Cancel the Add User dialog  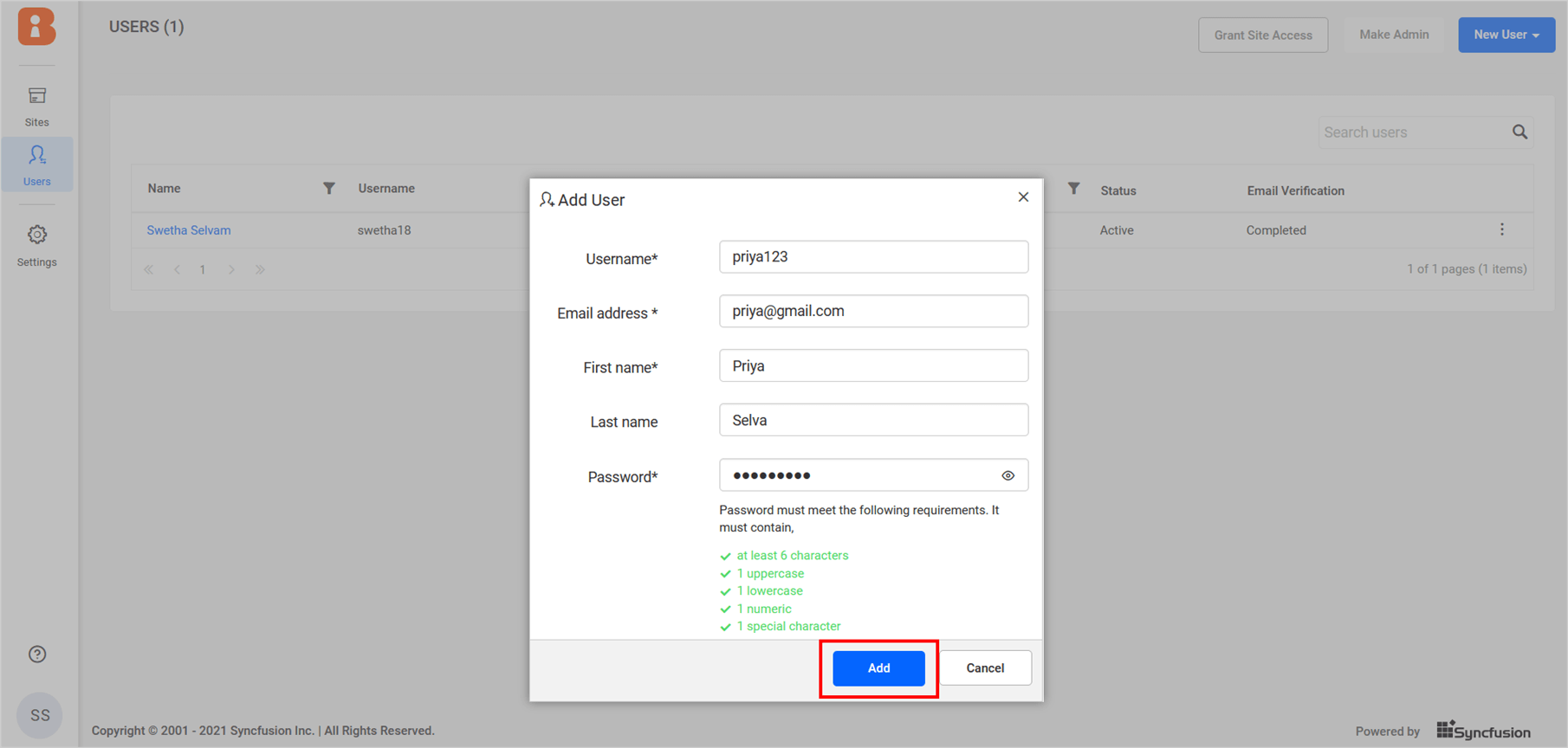985,668
